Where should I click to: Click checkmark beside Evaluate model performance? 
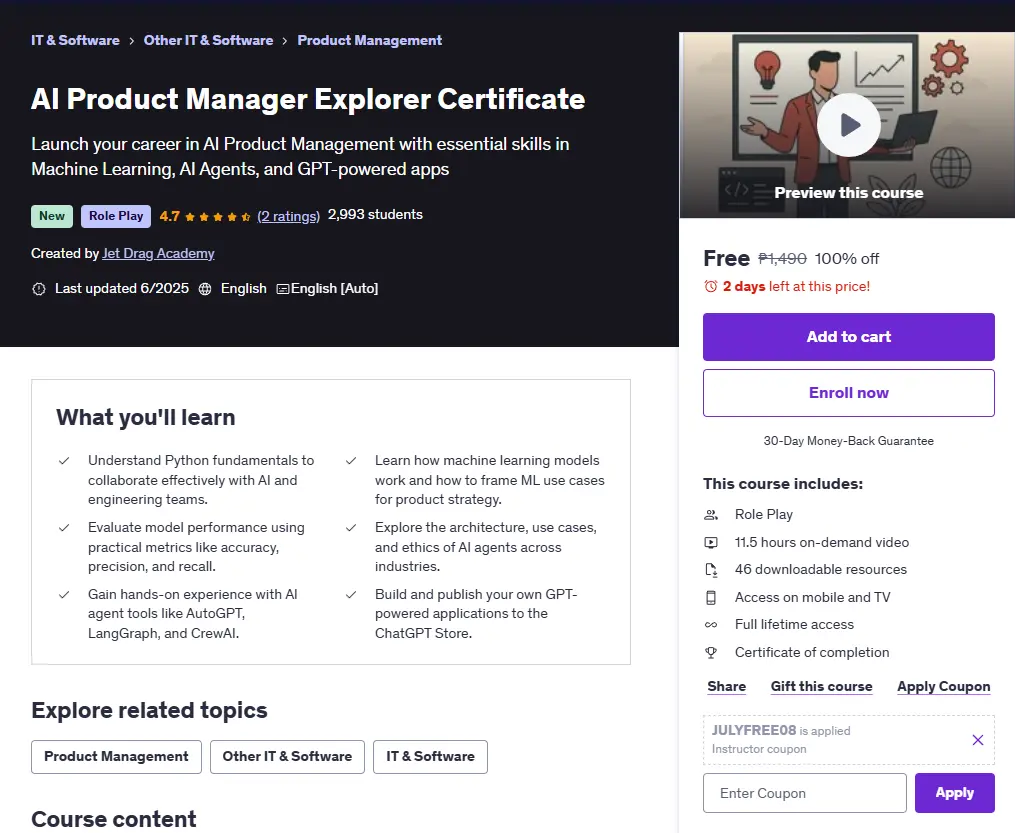pos(64,528)
